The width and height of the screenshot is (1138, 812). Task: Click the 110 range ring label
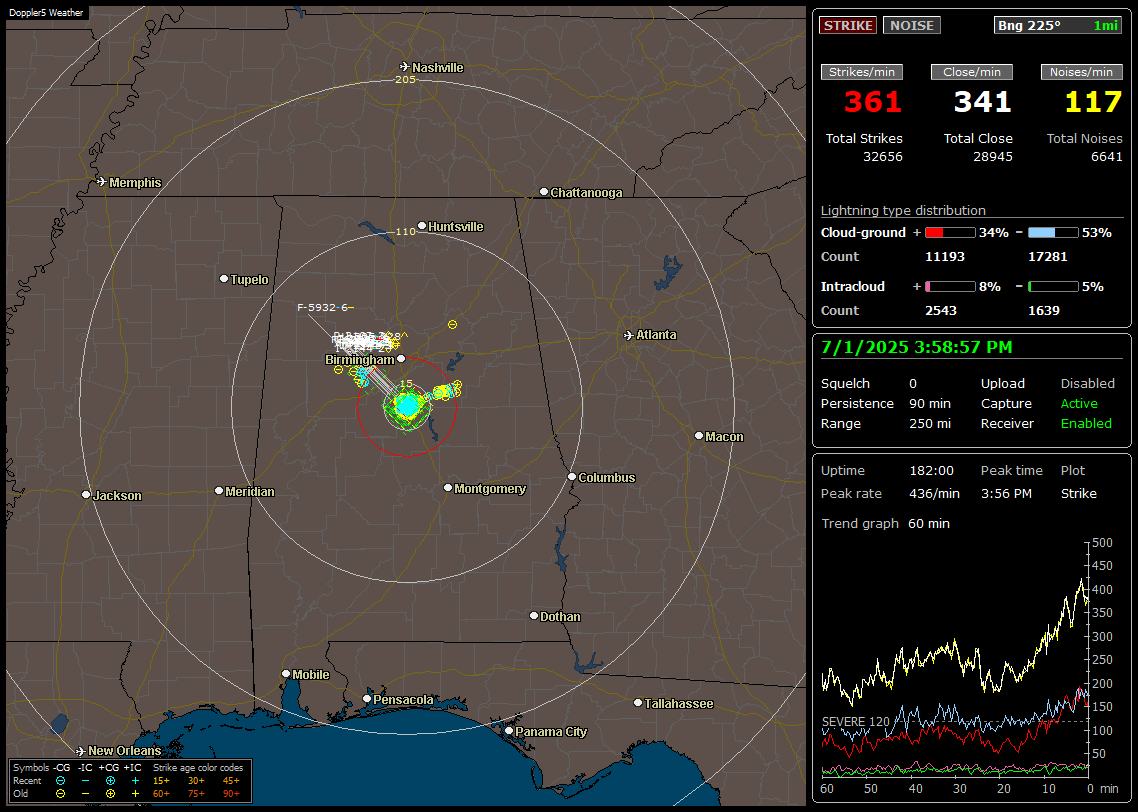[x=405, y=231]
